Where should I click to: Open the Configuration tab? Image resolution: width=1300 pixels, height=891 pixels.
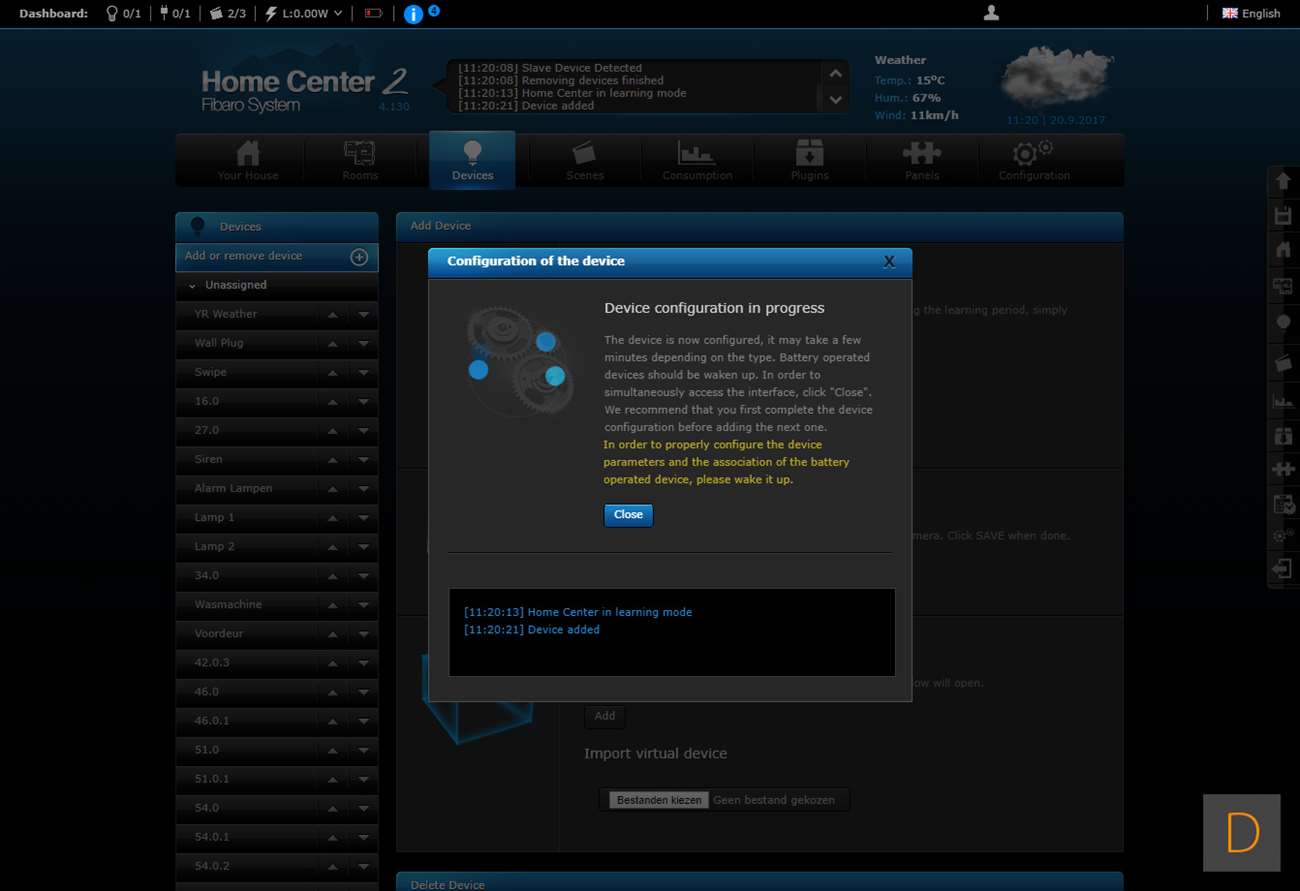(1033, 160)
